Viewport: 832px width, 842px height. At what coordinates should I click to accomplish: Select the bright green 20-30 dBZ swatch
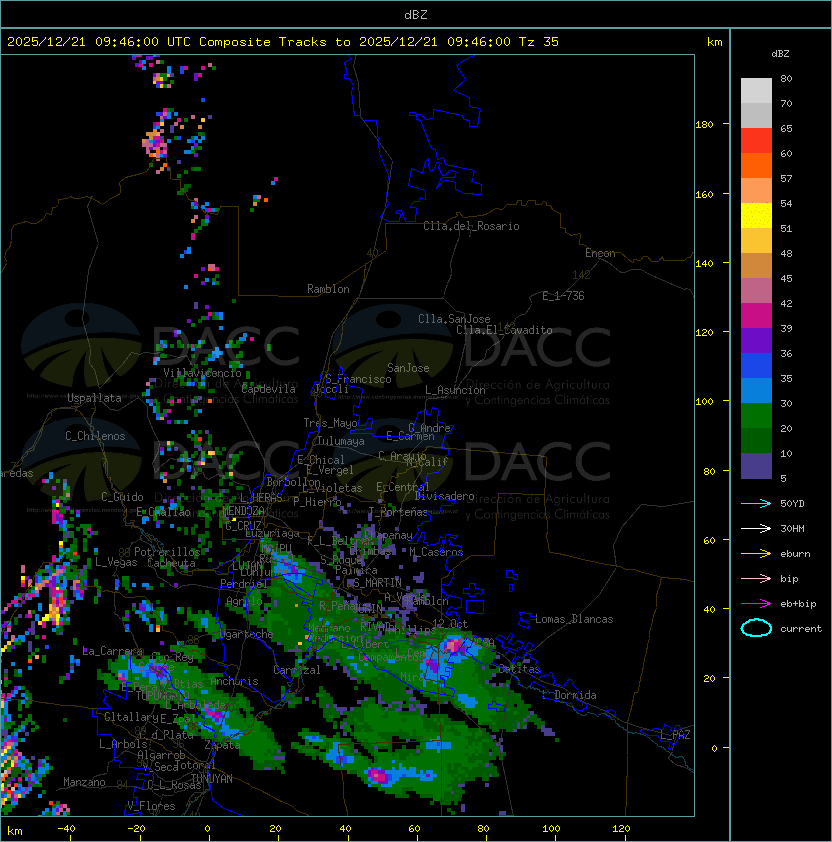click(x=756, y=416)
